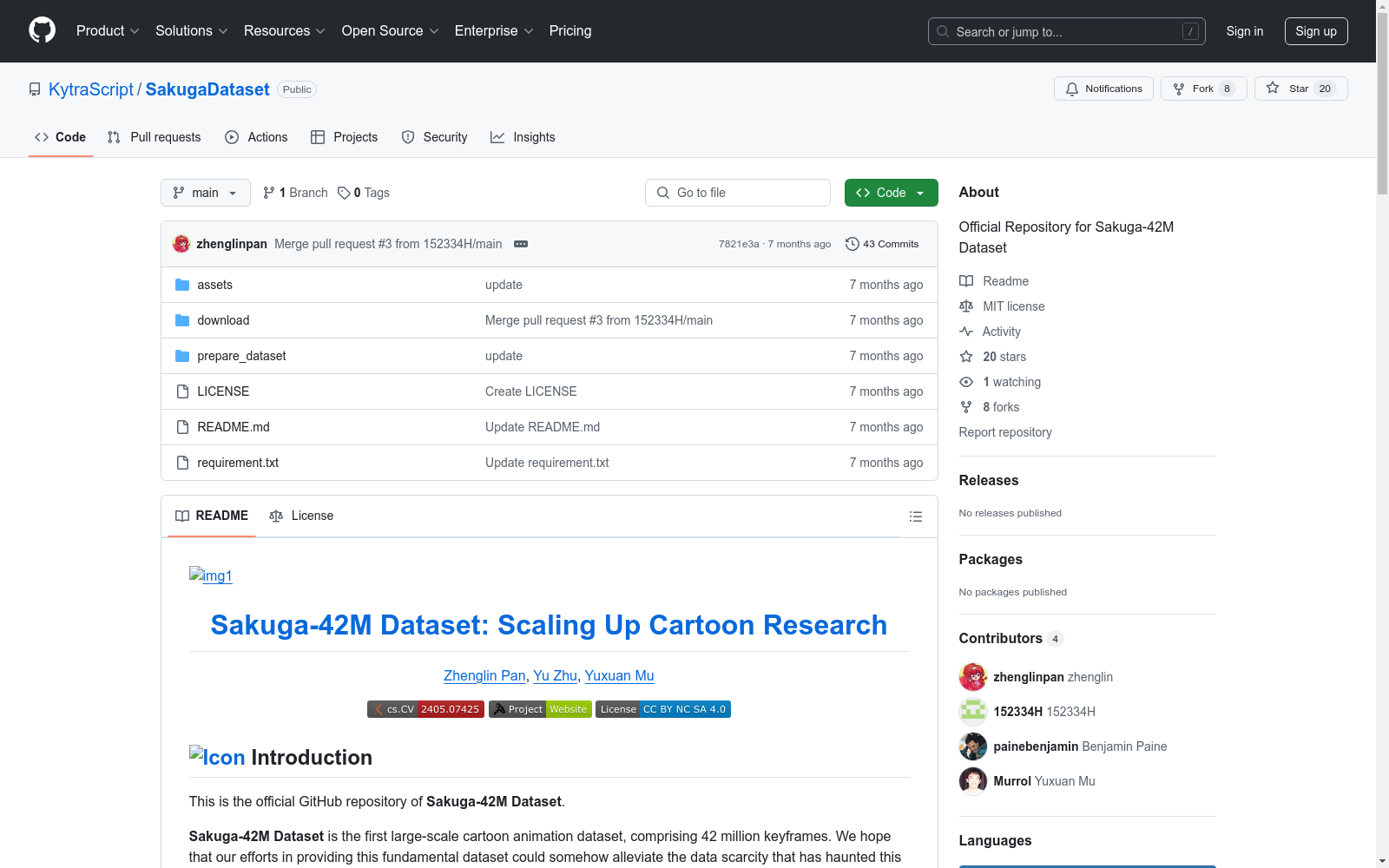The width and height of the screenshot is (1389, 868).
Task: Open commit hash 7821e3a
Action: point(739,244)
